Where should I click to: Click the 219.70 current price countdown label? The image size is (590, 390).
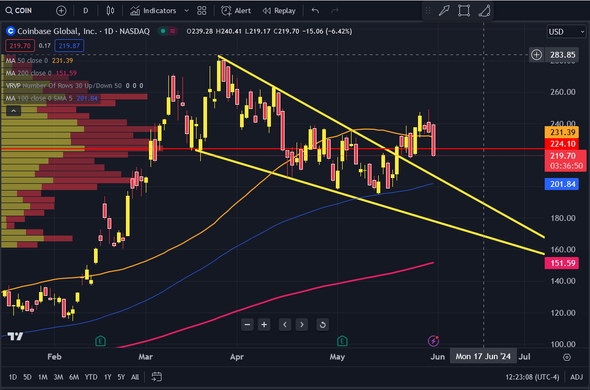(566, 161)
